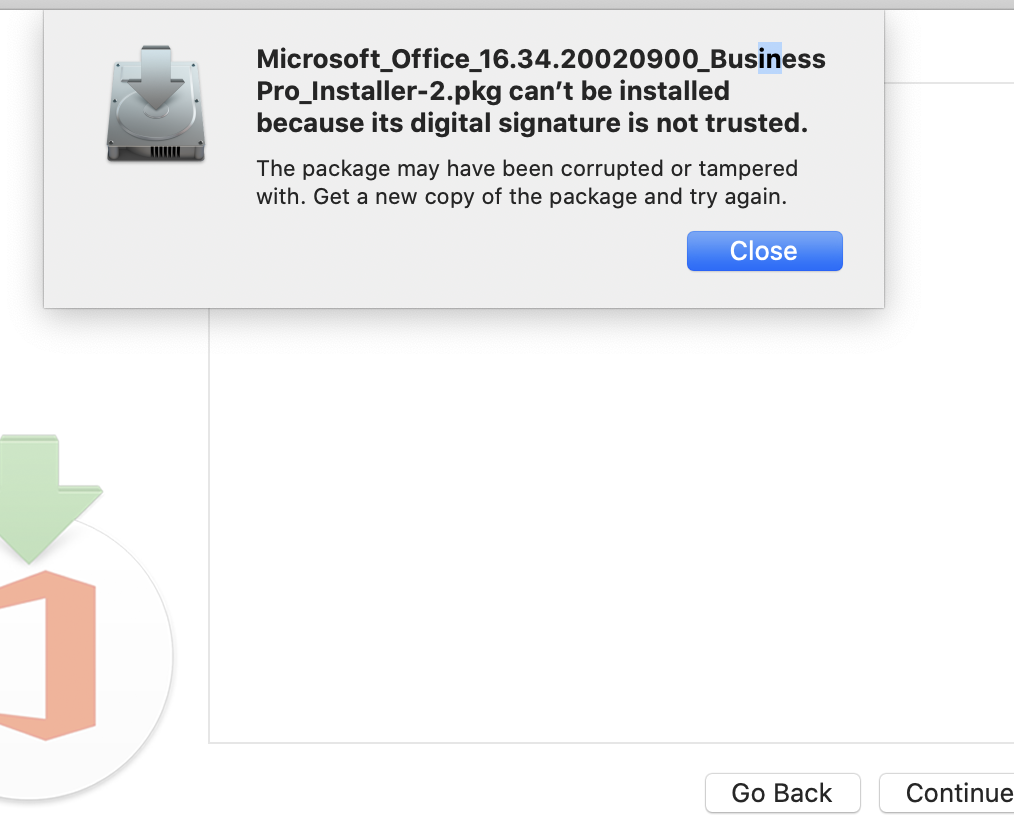
Task: Click the installer hard-drive icon in the alert
Action: click(156, 103)
